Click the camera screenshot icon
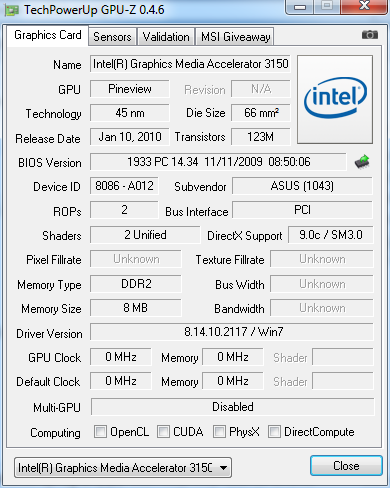The width and height of the screenshot is (390, 488). [370, 34]
